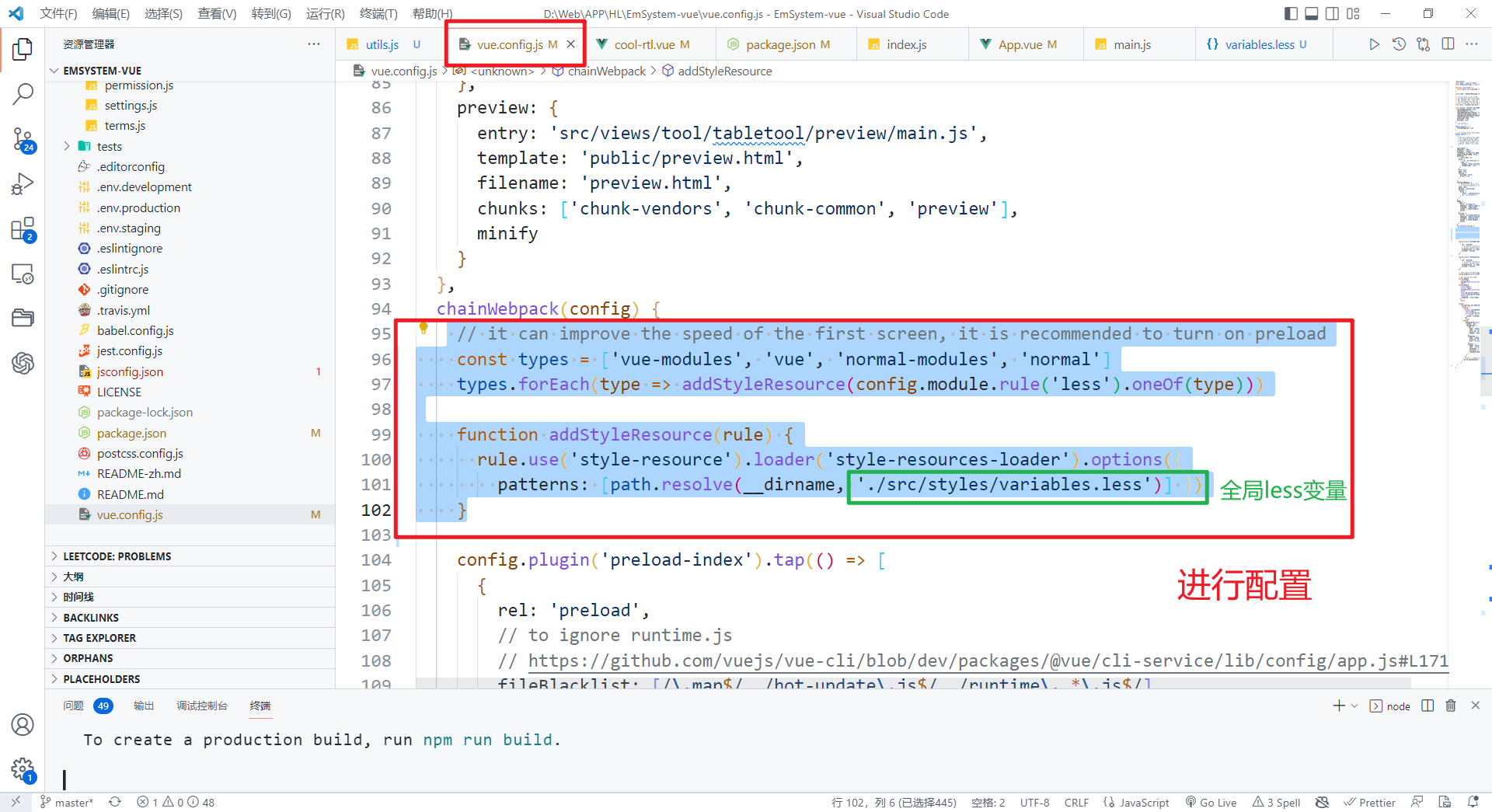Open the 终端(T) menu
The height and width of the screenshot is (812, 1492).
coord(378,13)
